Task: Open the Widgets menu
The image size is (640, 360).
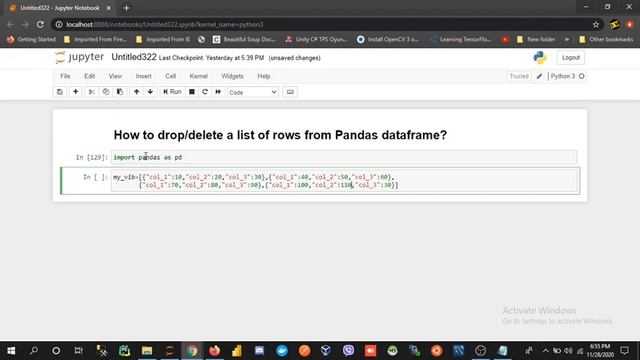Action: (x=232, y=76)
